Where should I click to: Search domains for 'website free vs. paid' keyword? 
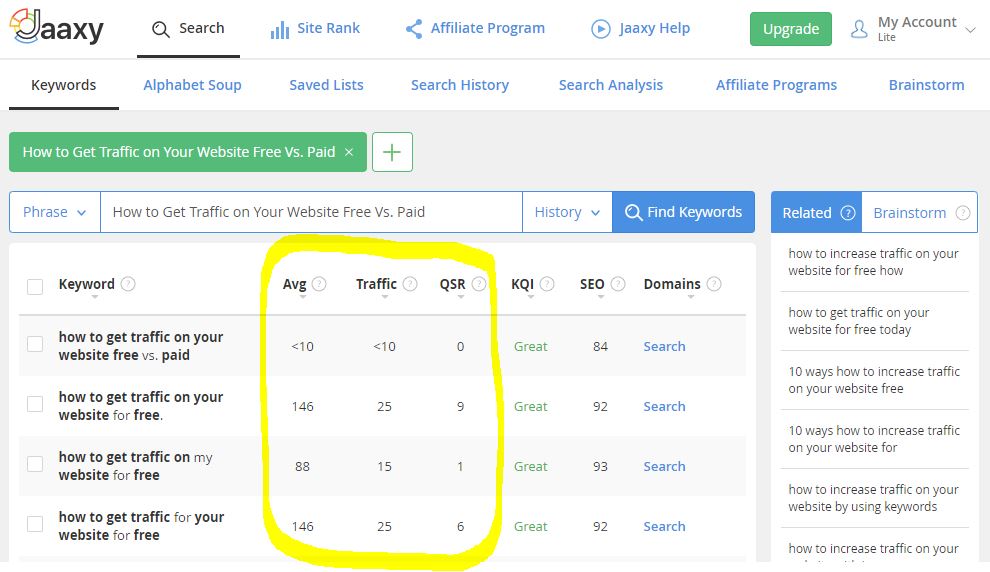pyautogui.click(x=664, y=347)
